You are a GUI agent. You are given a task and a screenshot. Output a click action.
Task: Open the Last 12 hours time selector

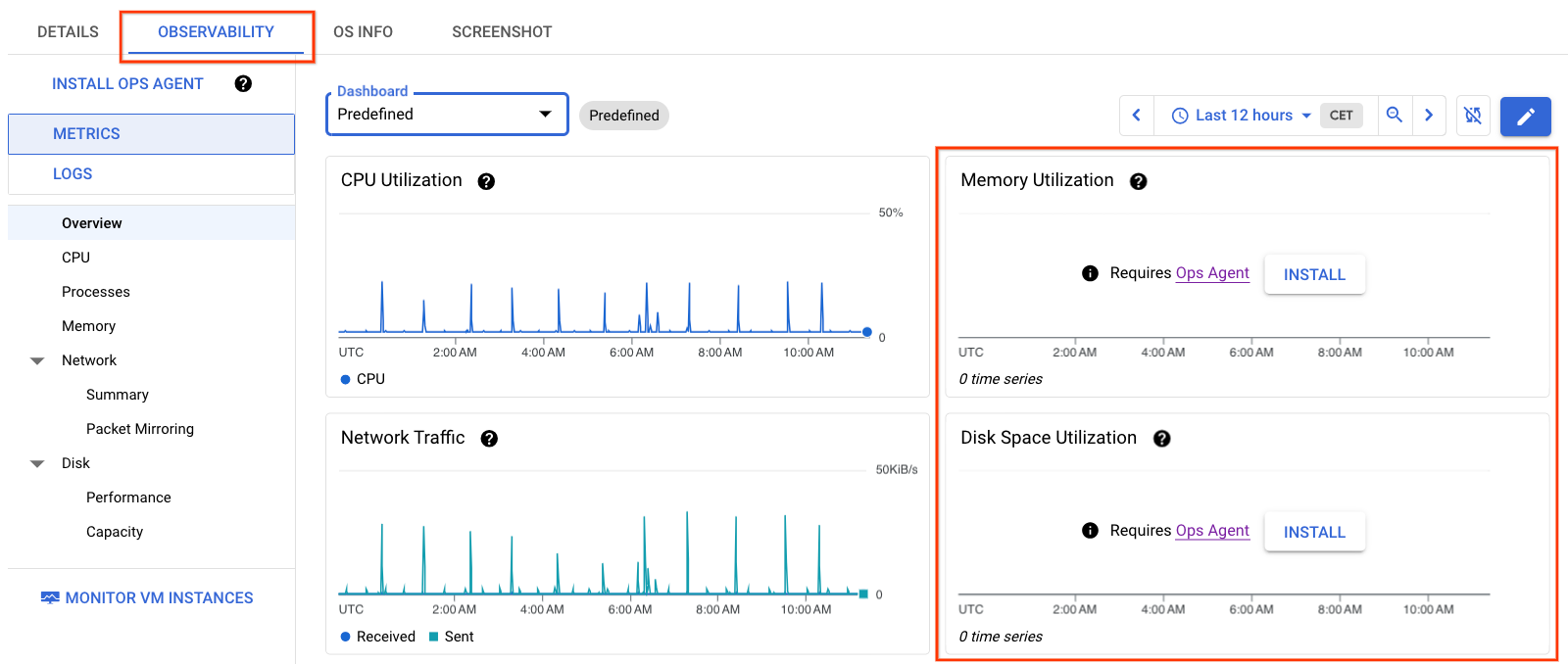click(1242, 116)
